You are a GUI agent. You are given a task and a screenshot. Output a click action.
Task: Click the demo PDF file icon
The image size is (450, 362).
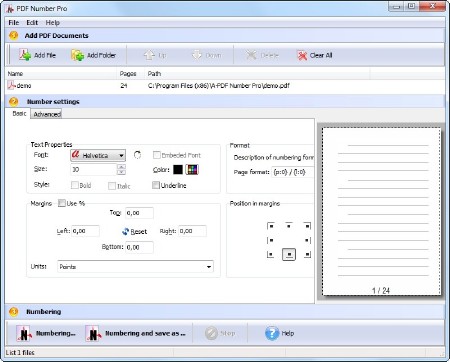[x=11, y=86]
